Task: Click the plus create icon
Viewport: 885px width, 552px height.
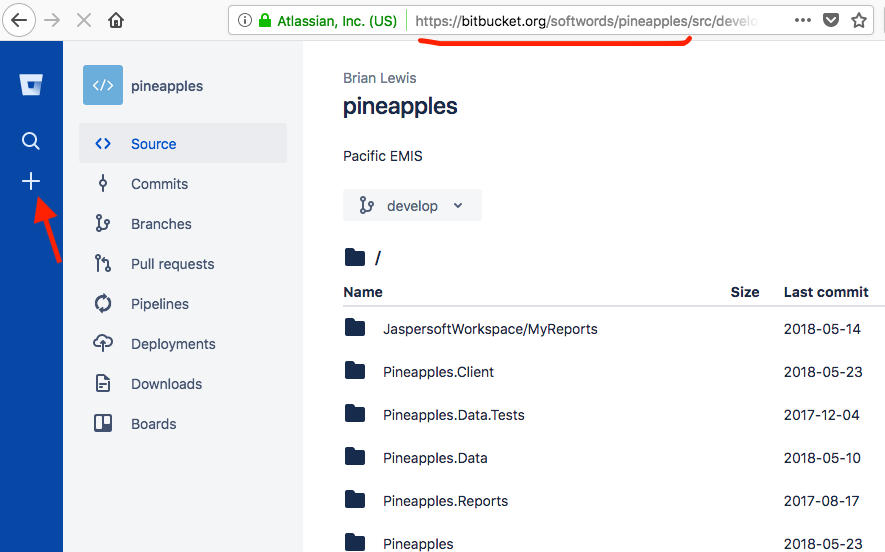Action: click(31, 181)
